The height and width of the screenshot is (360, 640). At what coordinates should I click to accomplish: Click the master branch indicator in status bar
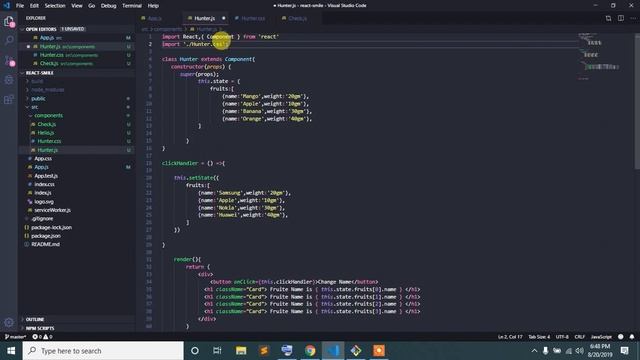(x=16, y=337)
